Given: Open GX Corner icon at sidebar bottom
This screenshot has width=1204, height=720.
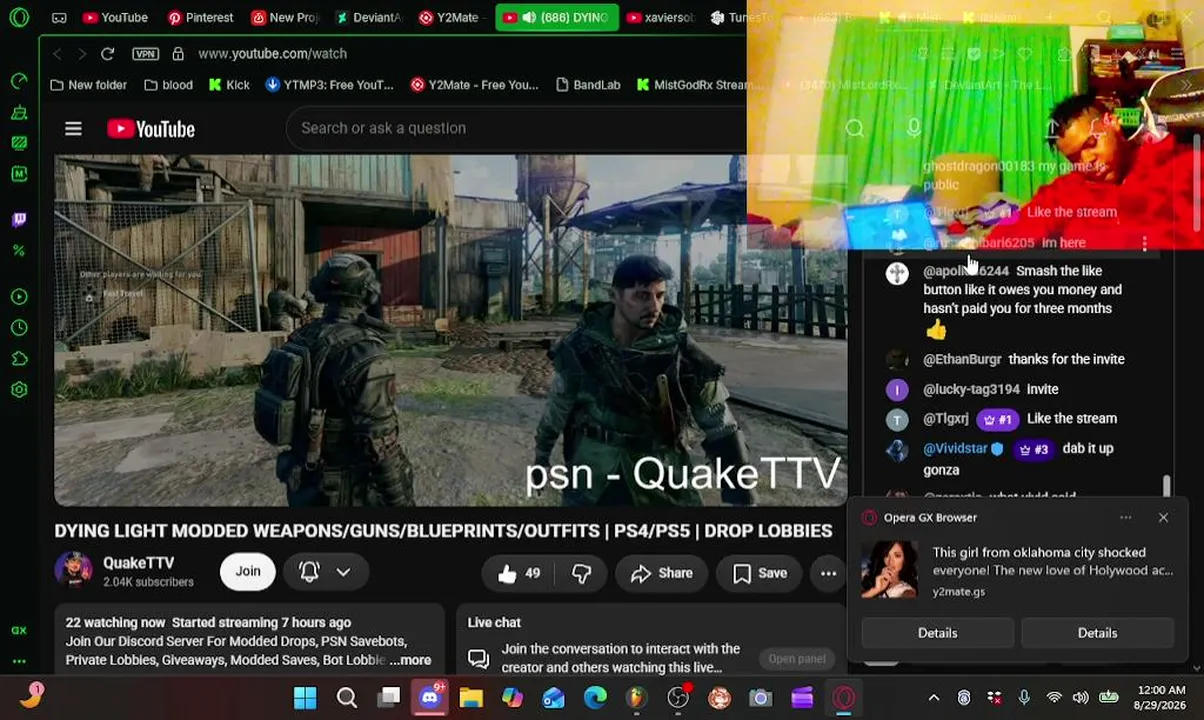Looking at the screenshot, I should [x=19, y=630].
